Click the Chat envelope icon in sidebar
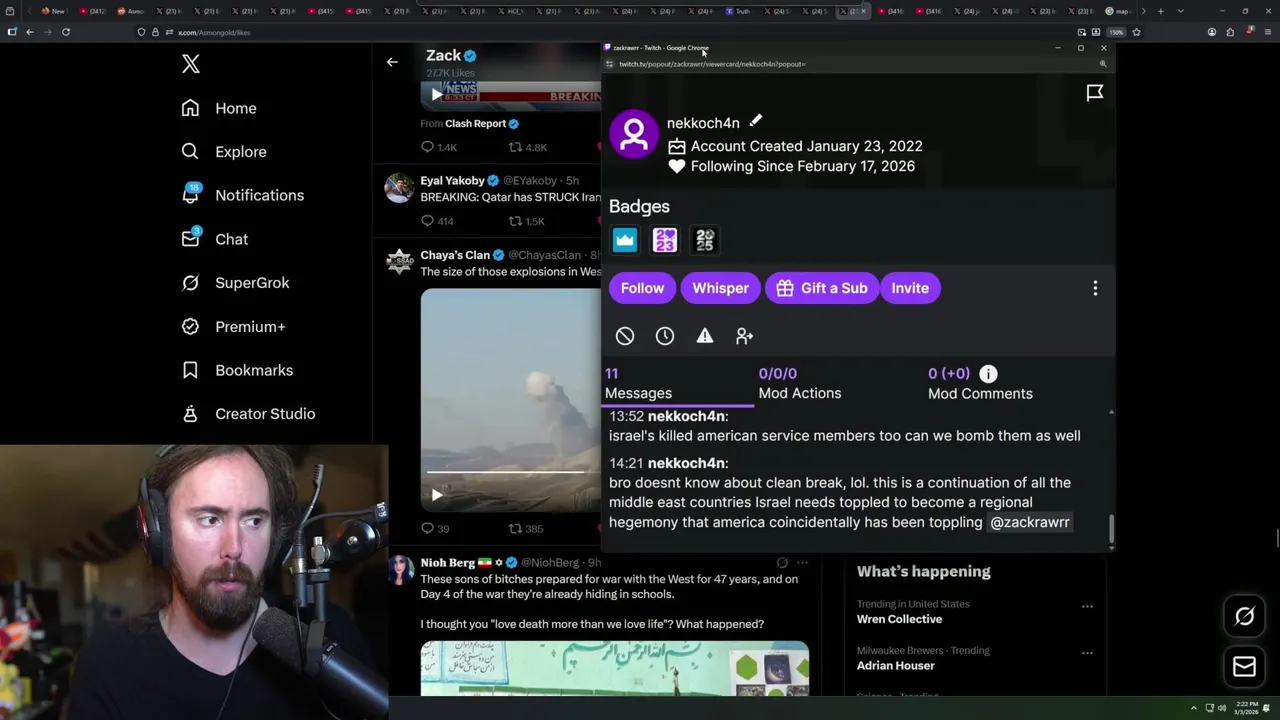 coord(191,238)
